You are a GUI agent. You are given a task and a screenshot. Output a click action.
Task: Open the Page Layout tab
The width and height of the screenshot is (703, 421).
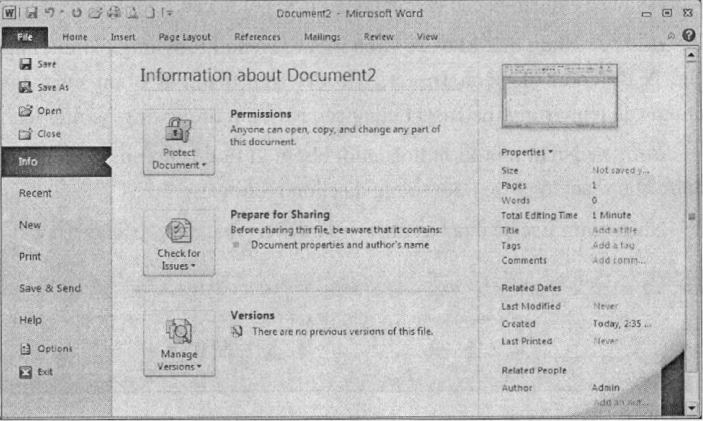(x=185, y=37)
